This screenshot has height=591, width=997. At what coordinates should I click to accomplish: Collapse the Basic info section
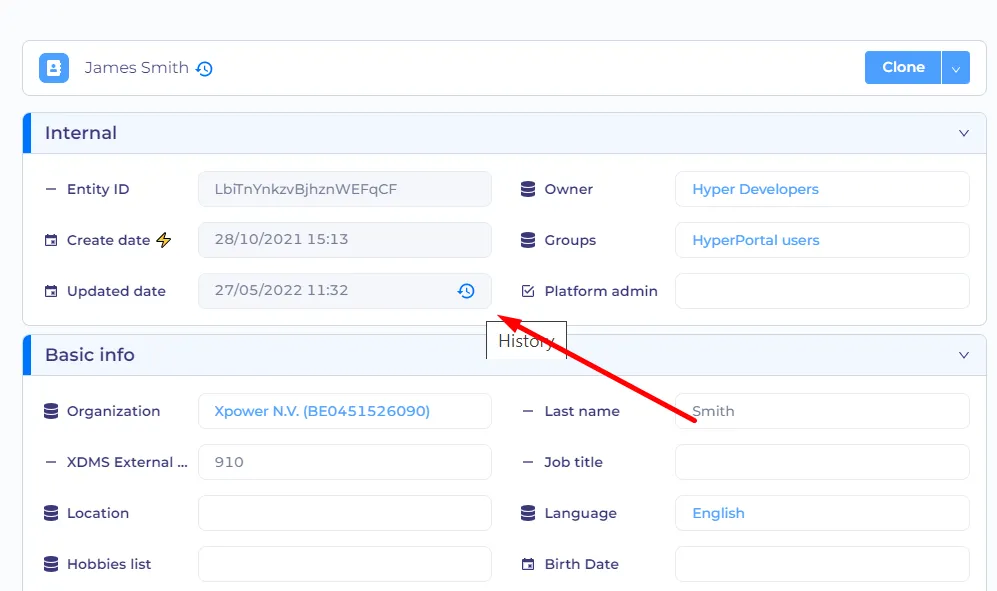pos(964,355)
